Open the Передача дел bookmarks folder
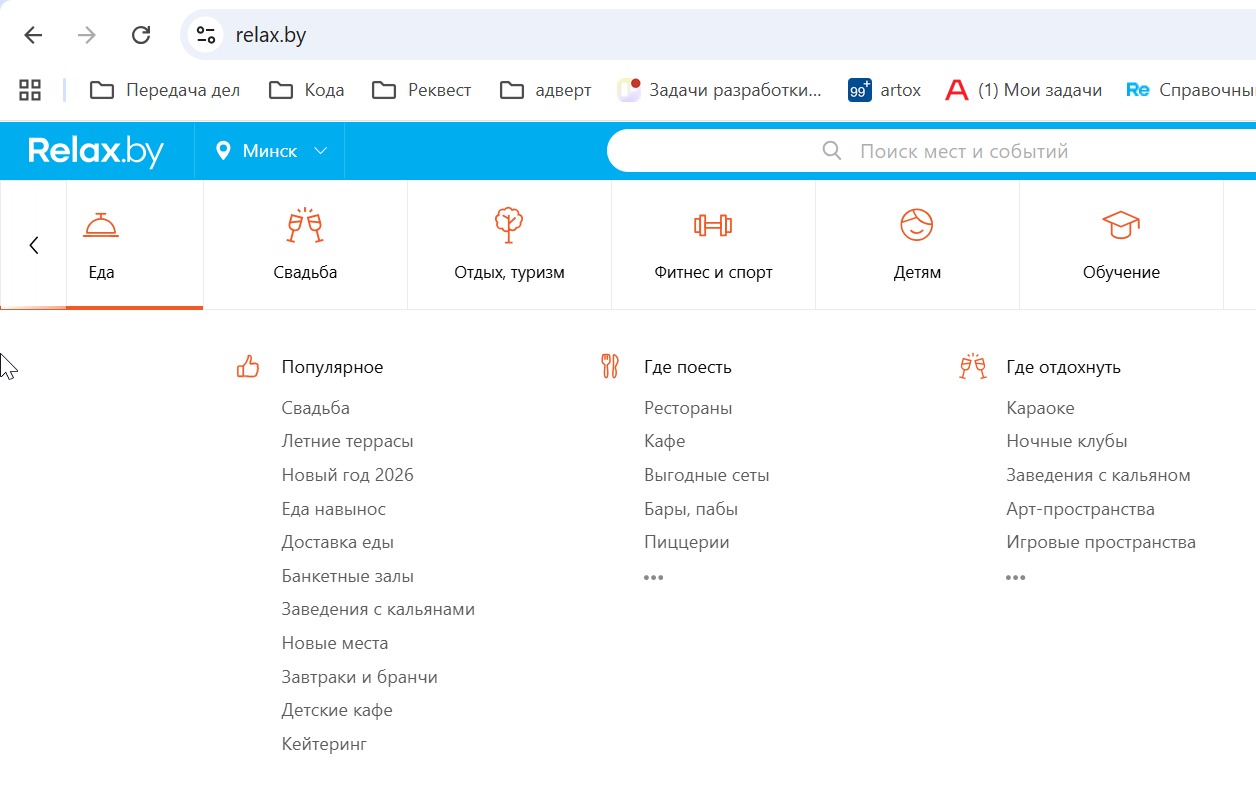The width and height of the screenshot is (1256, 810). 165,90
